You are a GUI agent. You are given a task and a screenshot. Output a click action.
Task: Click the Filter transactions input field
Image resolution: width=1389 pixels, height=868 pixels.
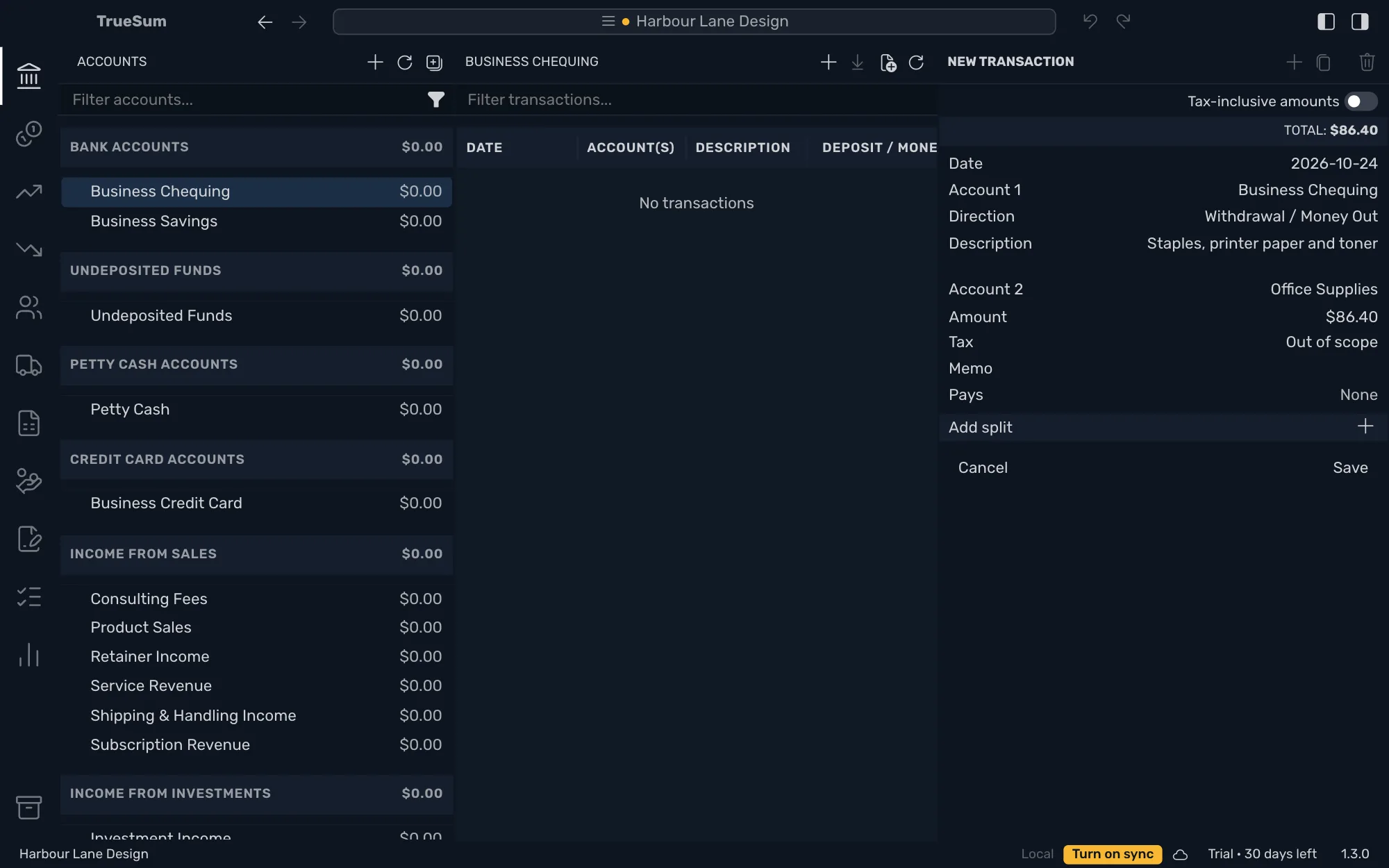696,100
